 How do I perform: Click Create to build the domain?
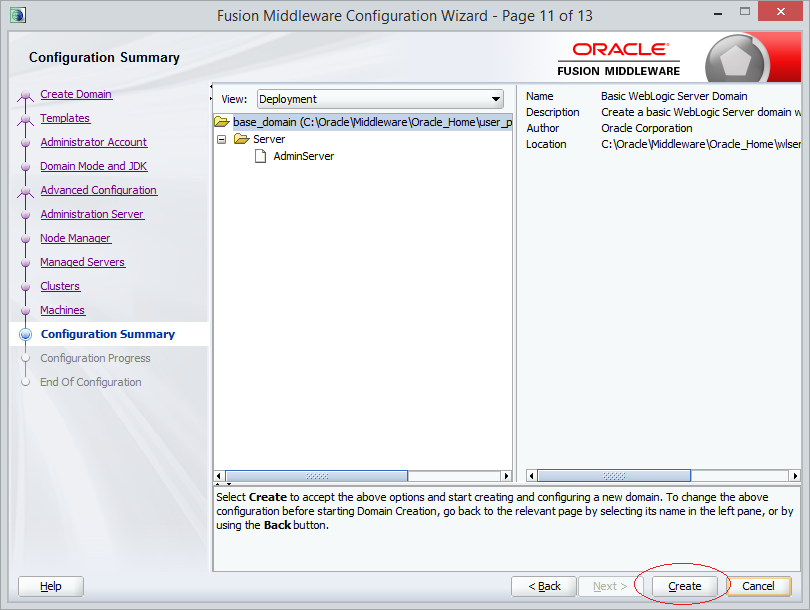click(684, 586)
